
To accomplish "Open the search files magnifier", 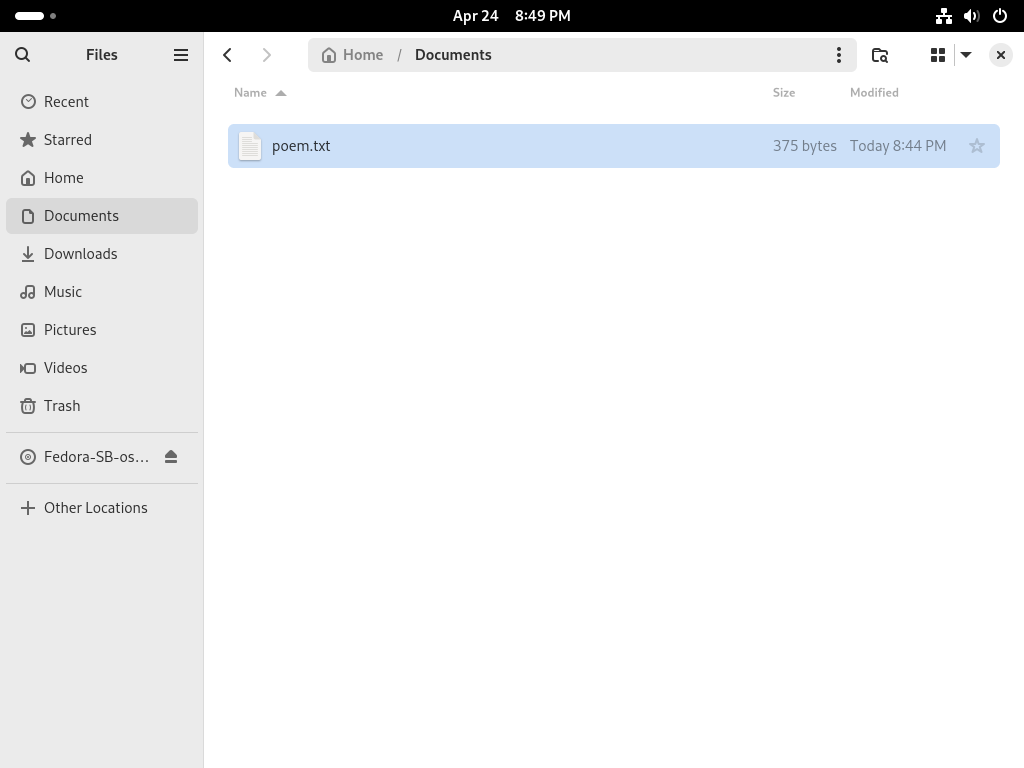I will point(22,55).
